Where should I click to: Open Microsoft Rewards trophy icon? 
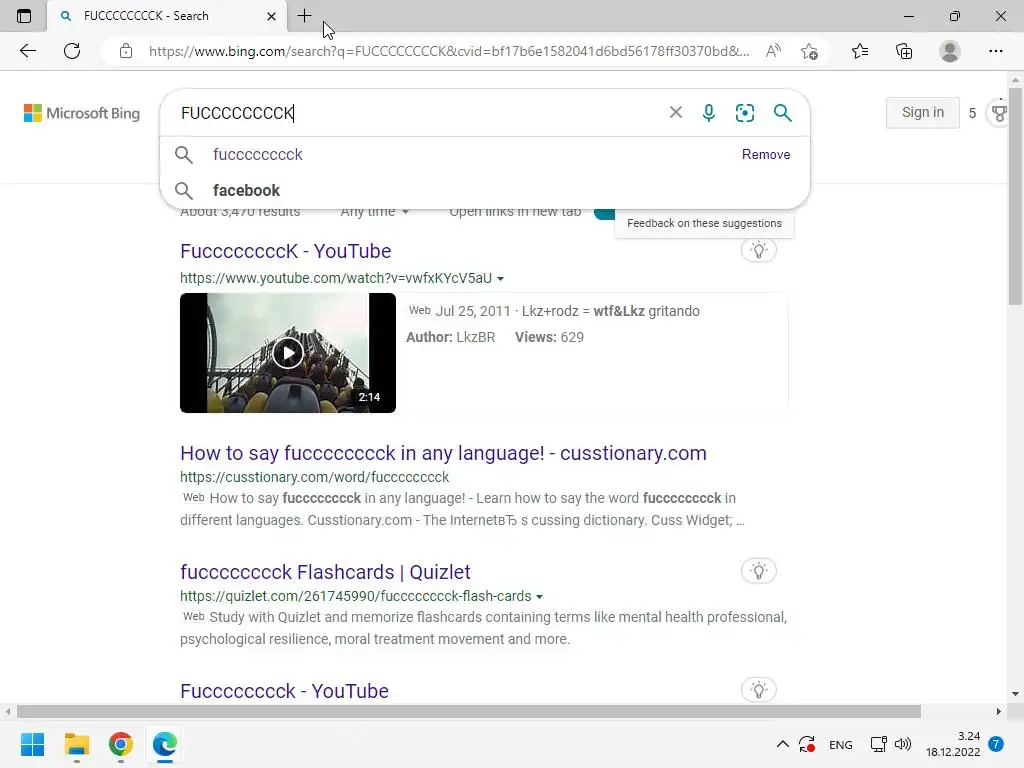[1000, 113]
